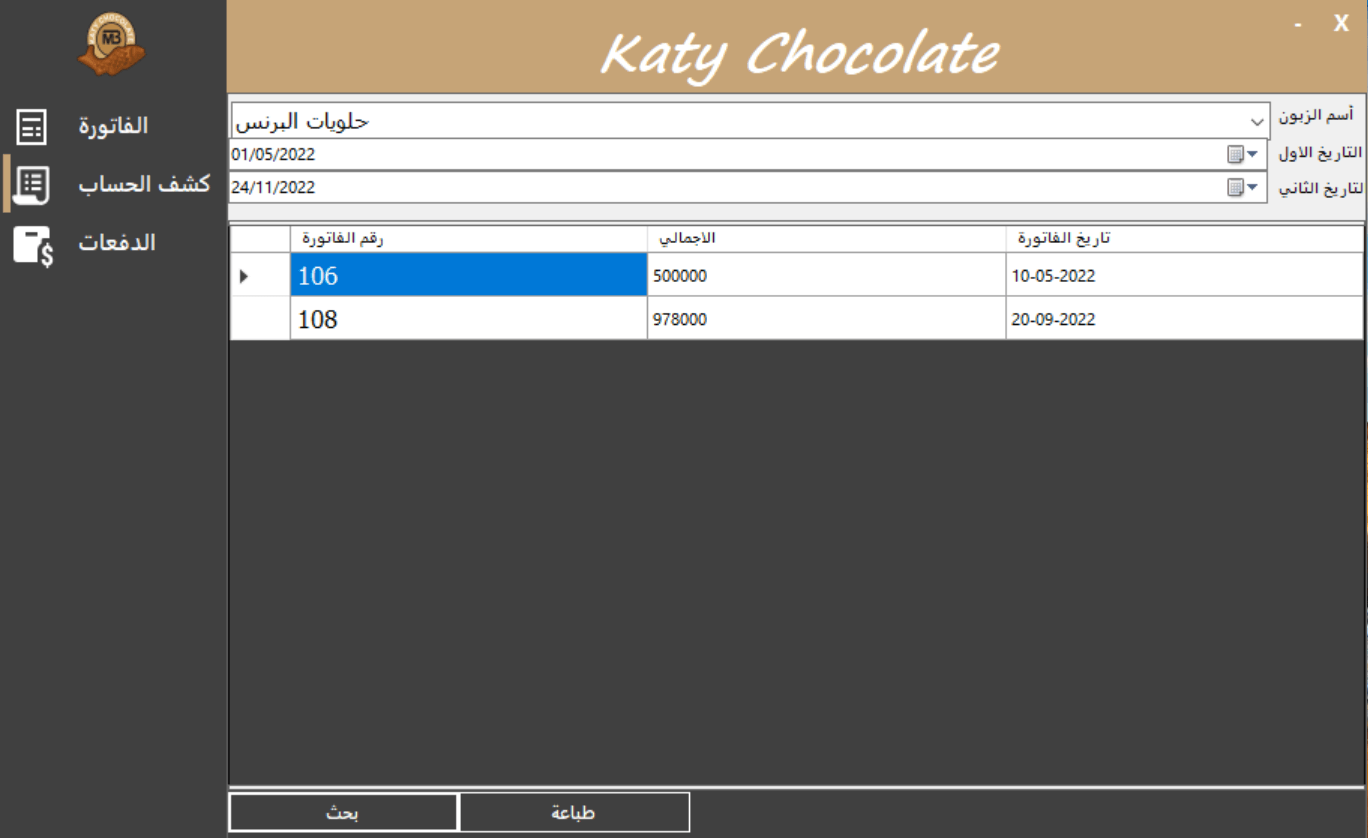The height and width of the screenshot is (838, 1368).
Task: Select invoice number 108 cell
Action: coord(468,319)
